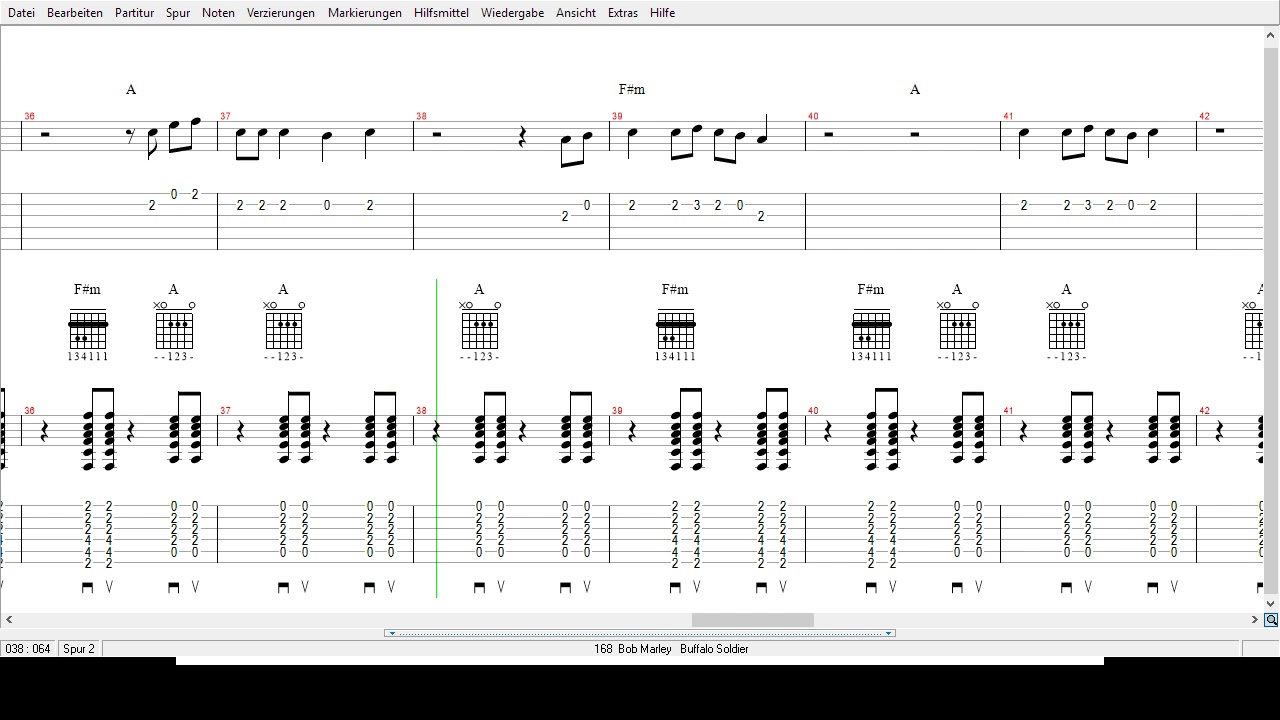Open the Noten menu

[218, 13]
